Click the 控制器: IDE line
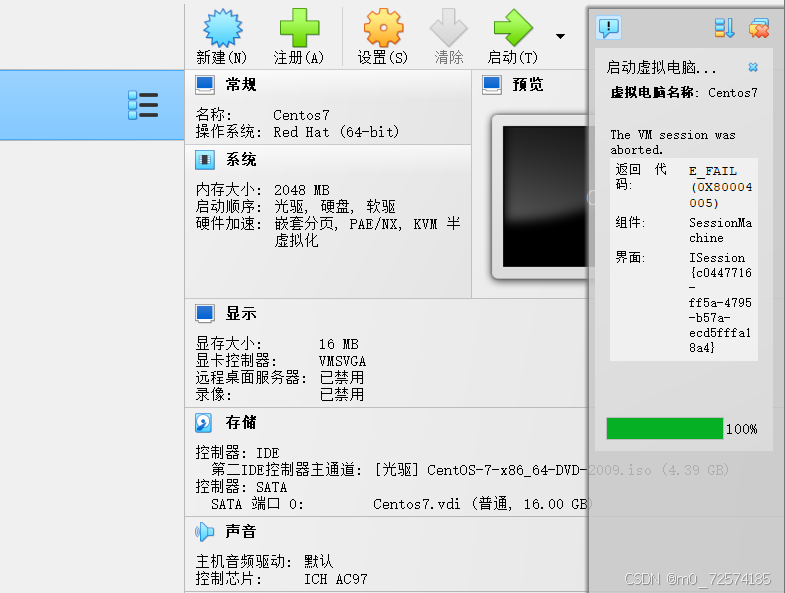 (237, 453)
